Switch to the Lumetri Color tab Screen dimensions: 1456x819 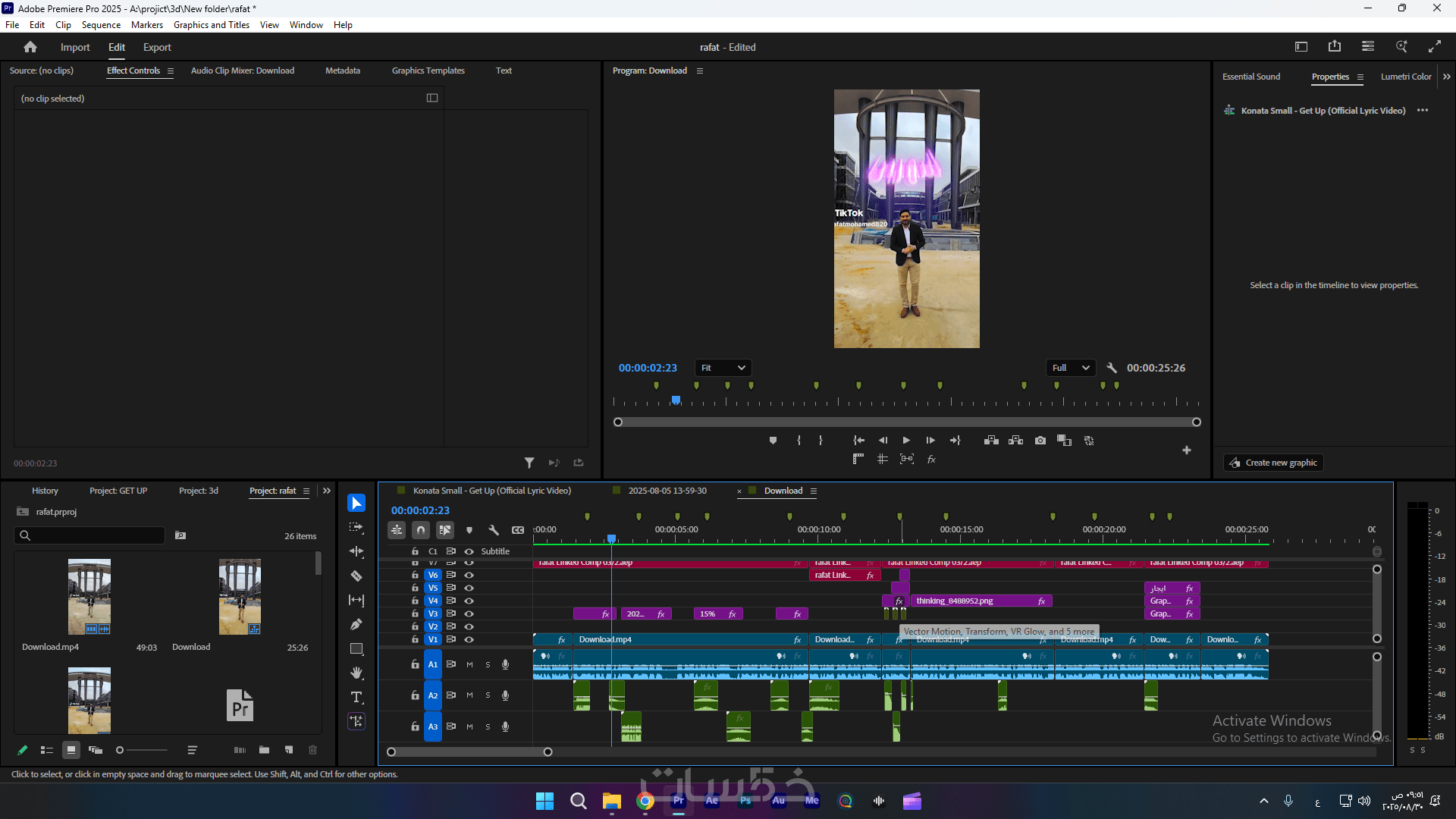[x=1405, y=77]
